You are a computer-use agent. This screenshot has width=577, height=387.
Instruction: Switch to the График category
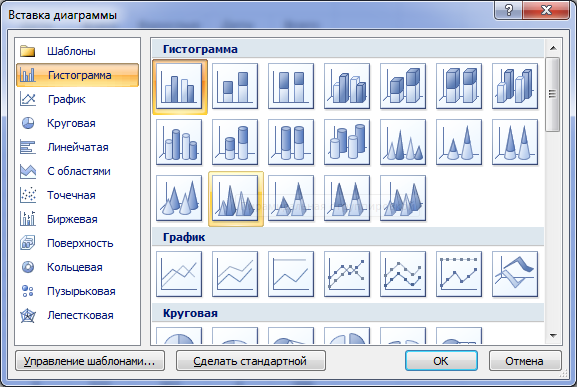77,99
